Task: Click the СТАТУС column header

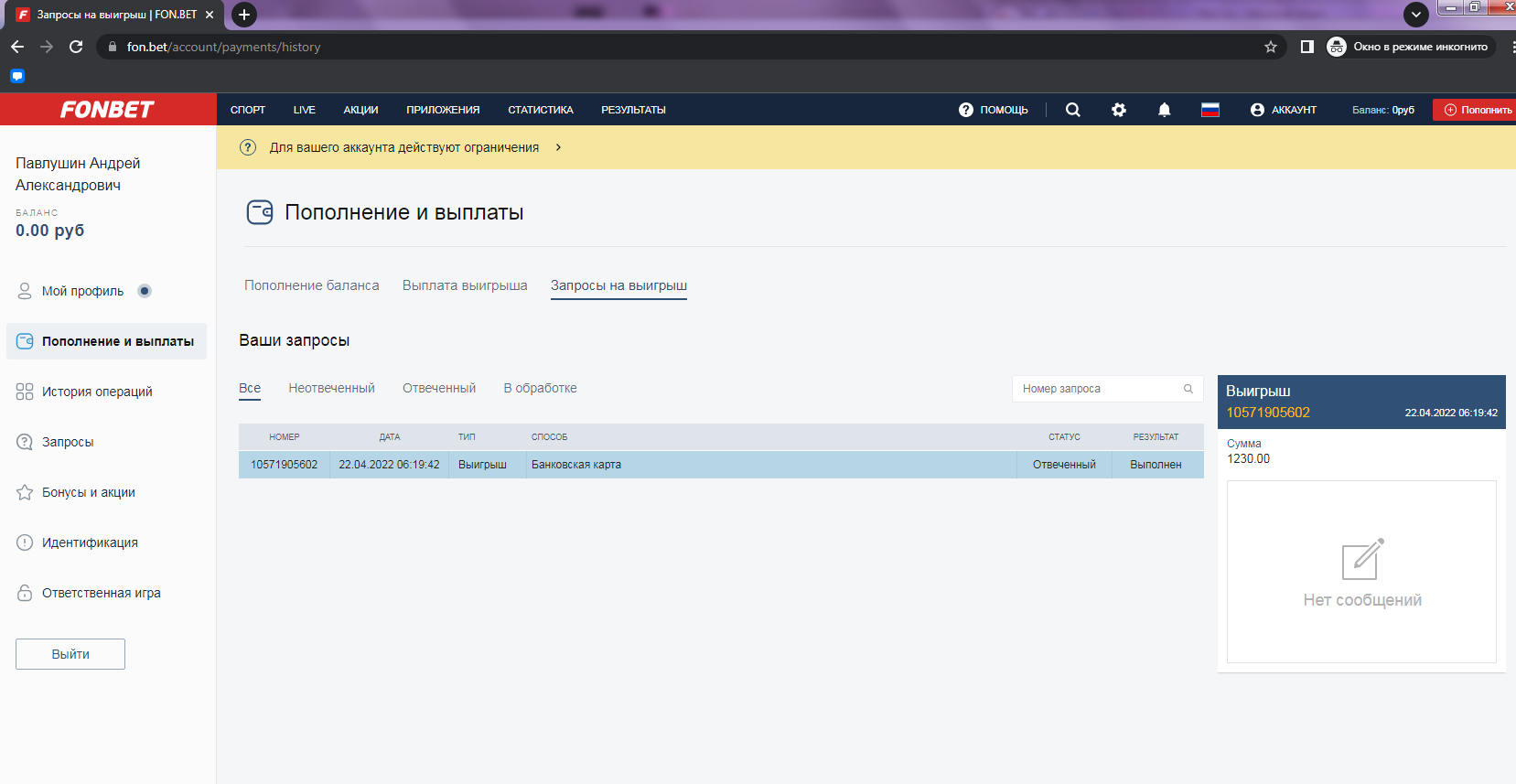Action: [1064, 437]
